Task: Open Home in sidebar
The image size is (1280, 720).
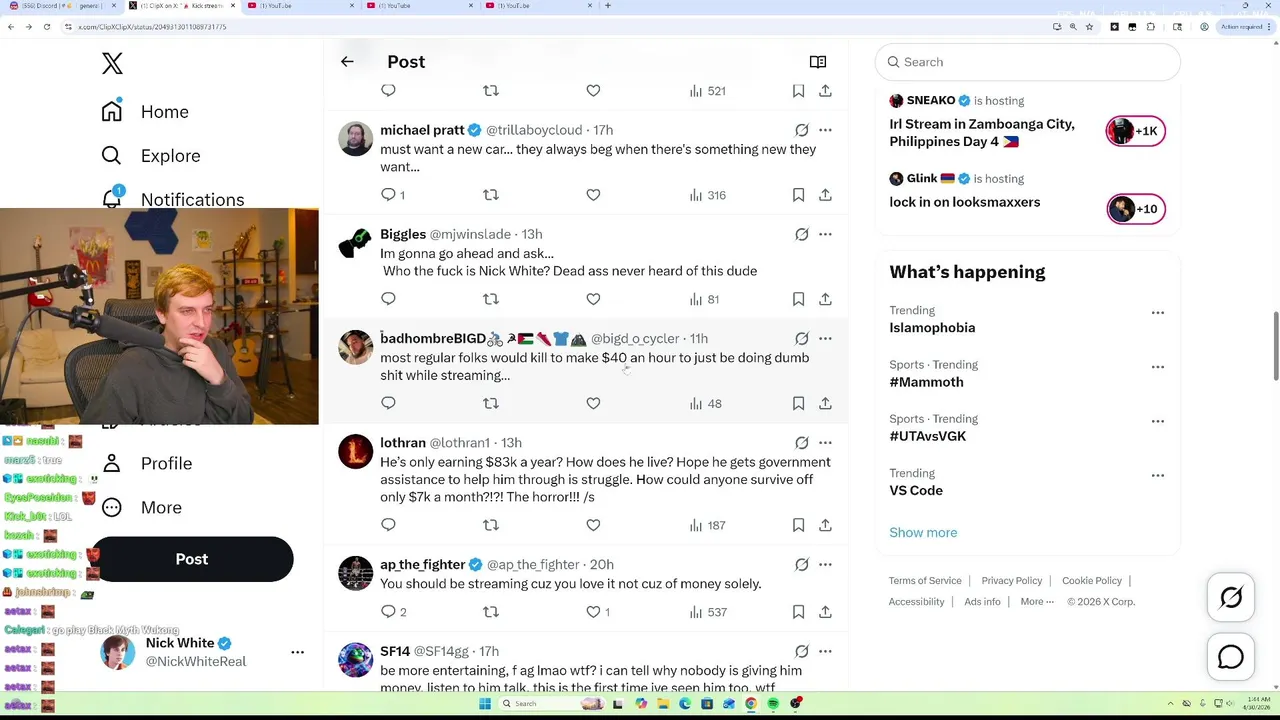Action: click(145, 112)
